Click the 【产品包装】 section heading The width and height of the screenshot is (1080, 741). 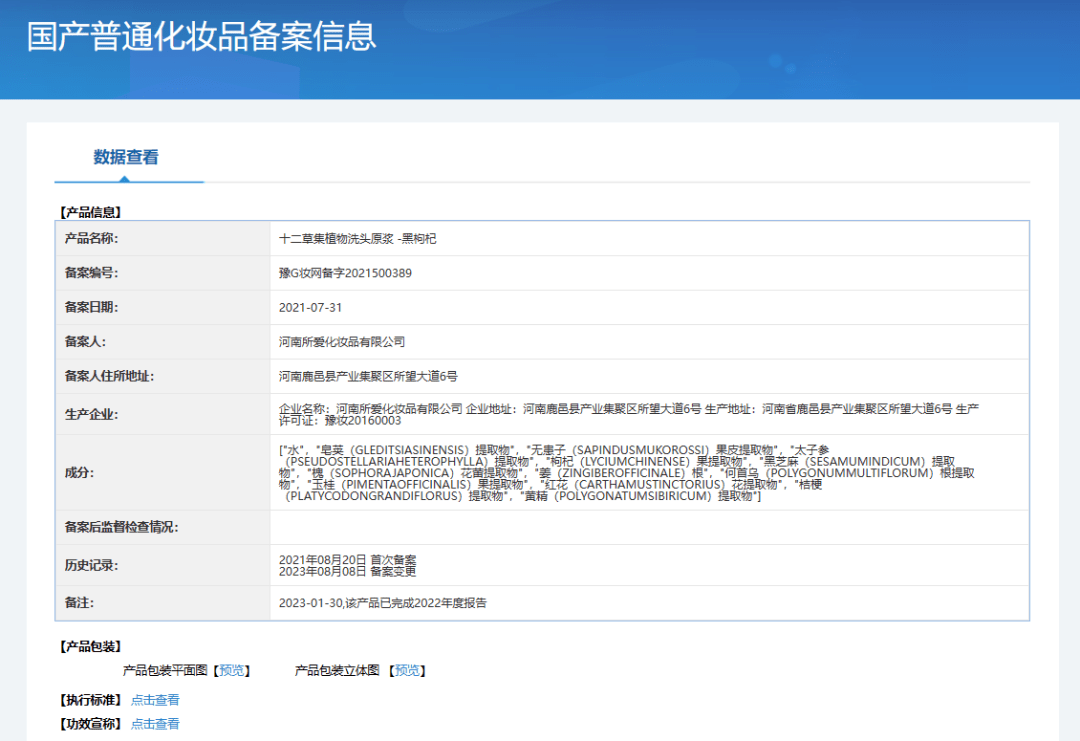(x=90, y=647)
